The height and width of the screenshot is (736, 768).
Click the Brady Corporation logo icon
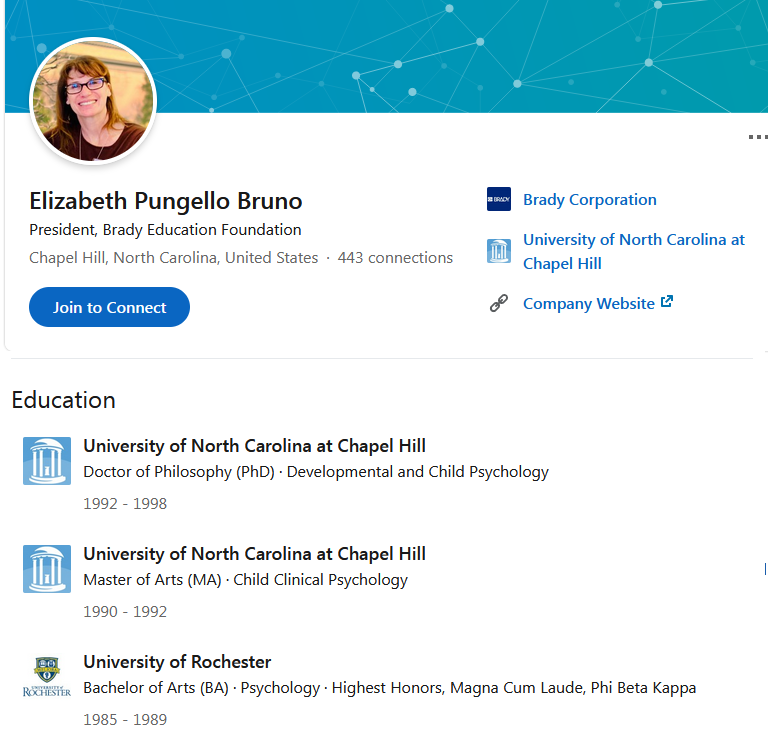[x=499, y=199]
